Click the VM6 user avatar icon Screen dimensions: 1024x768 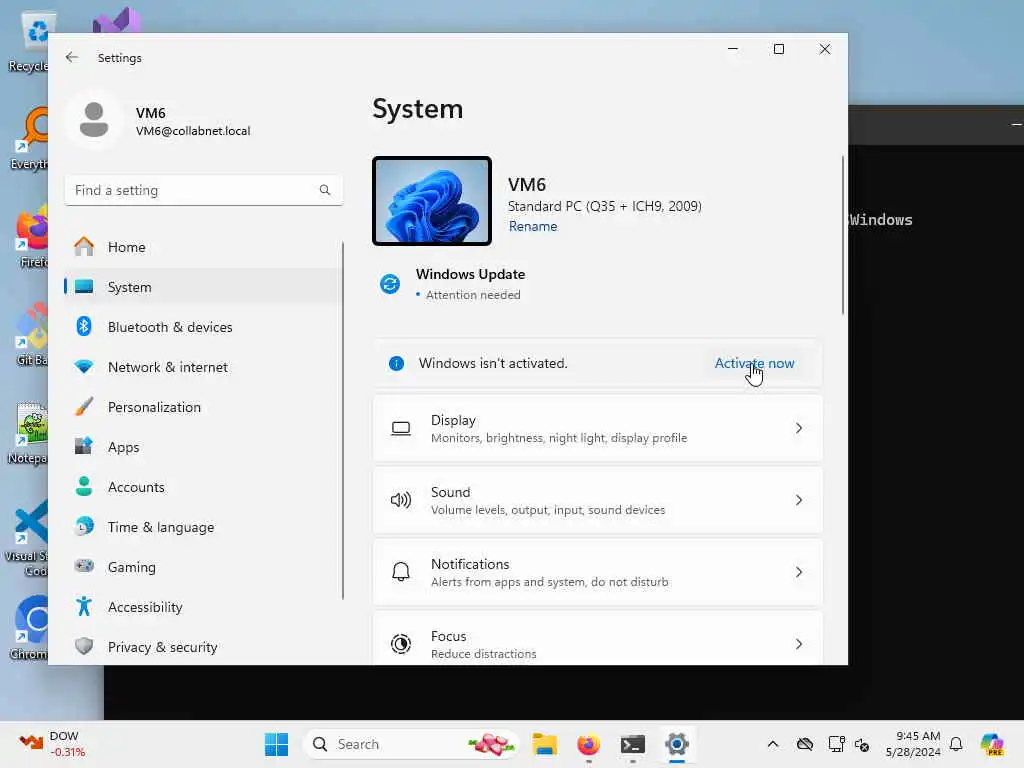94,120
